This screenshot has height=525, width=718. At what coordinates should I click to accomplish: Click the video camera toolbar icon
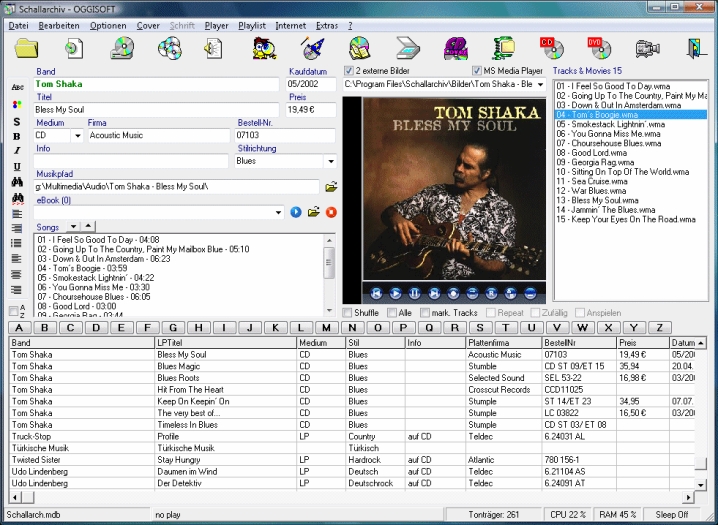click(647, 48)
